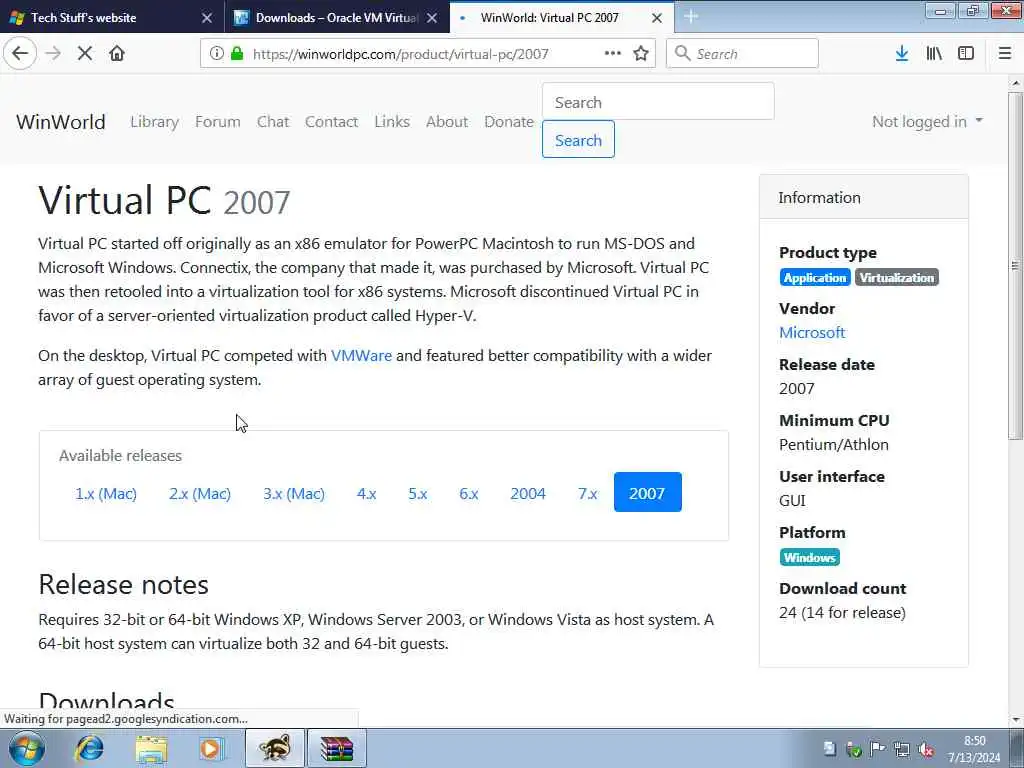Submit the WinWorld Search button
Image resolution: width=1024 pixels, height=768 pixels.
[578, 139]
